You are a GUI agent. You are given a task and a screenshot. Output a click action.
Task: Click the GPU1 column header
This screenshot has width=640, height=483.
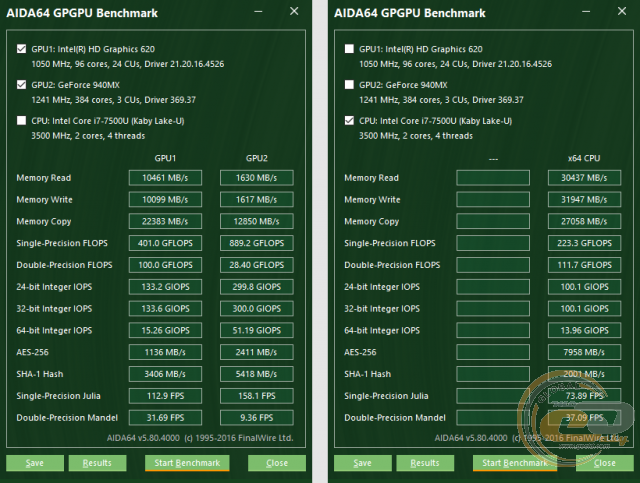pyautogui.click(x=165, y=158)
